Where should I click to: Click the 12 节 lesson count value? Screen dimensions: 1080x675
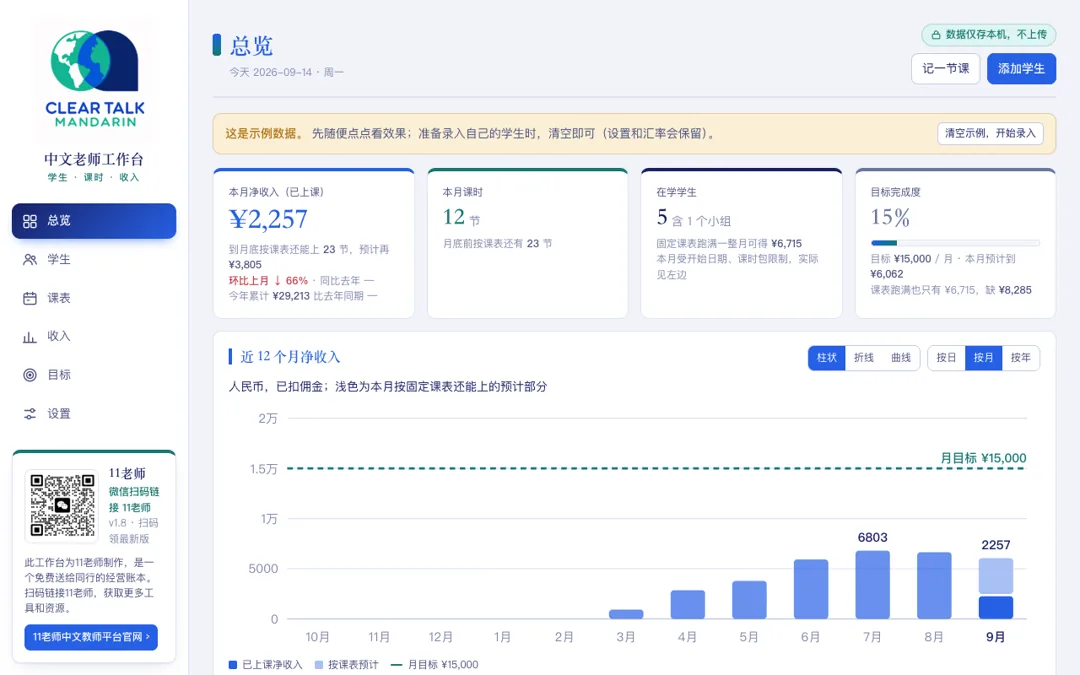tap(461, 218)
